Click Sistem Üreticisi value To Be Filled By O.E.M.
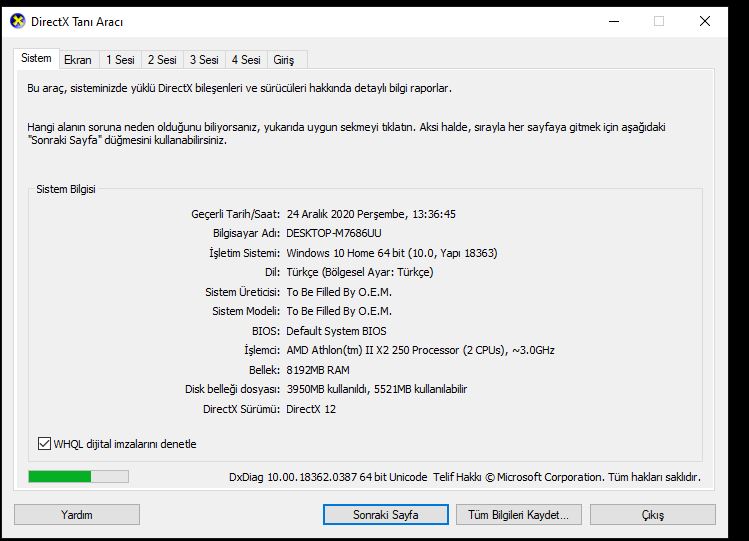749x541 pixels. [x=339, y=292]
